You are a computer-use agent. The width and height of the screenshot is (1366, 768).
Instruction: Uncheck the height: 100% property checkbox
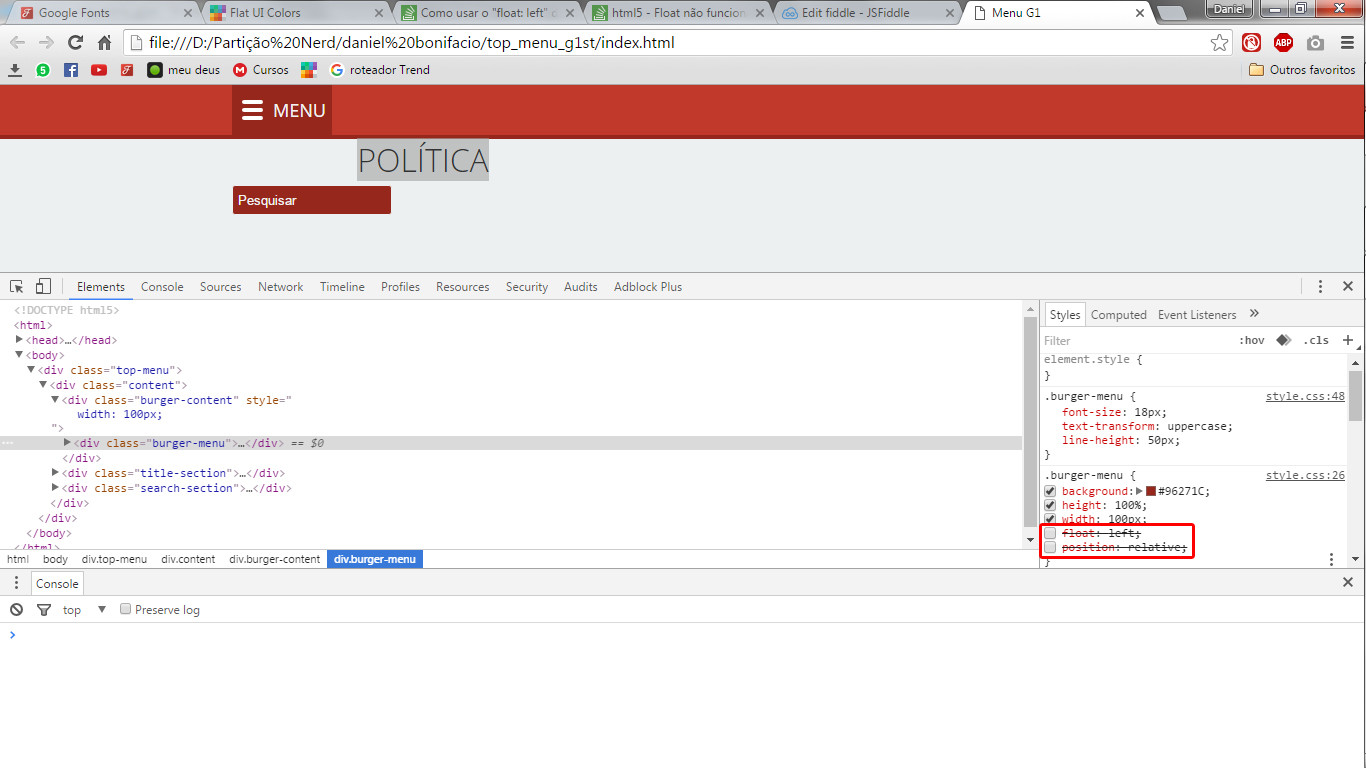[x=1050, y=505]
